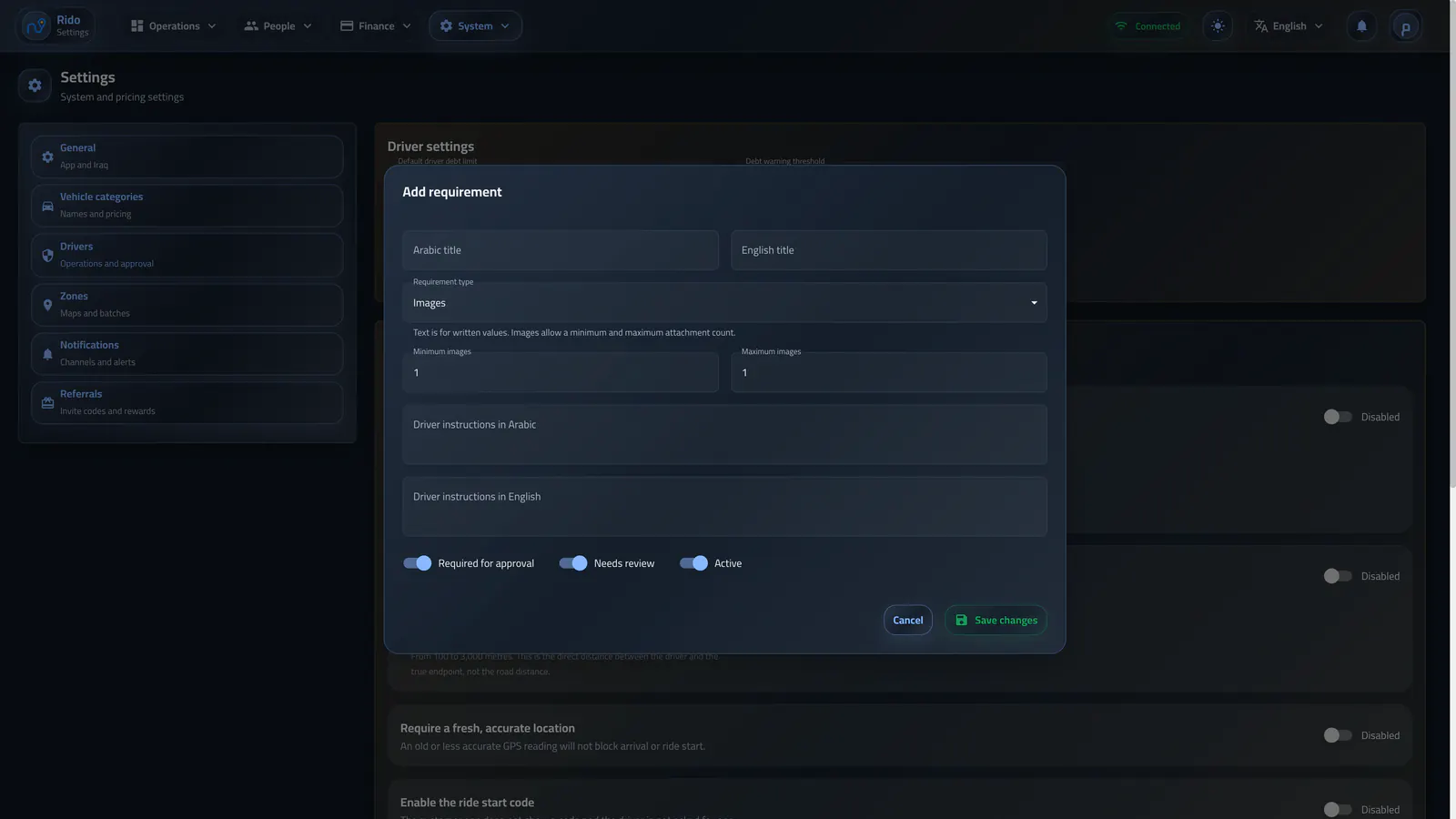Screen dimensions: 1456x819
Task: Open the Drivers settings tab
Action: click(x=187, y=255)
